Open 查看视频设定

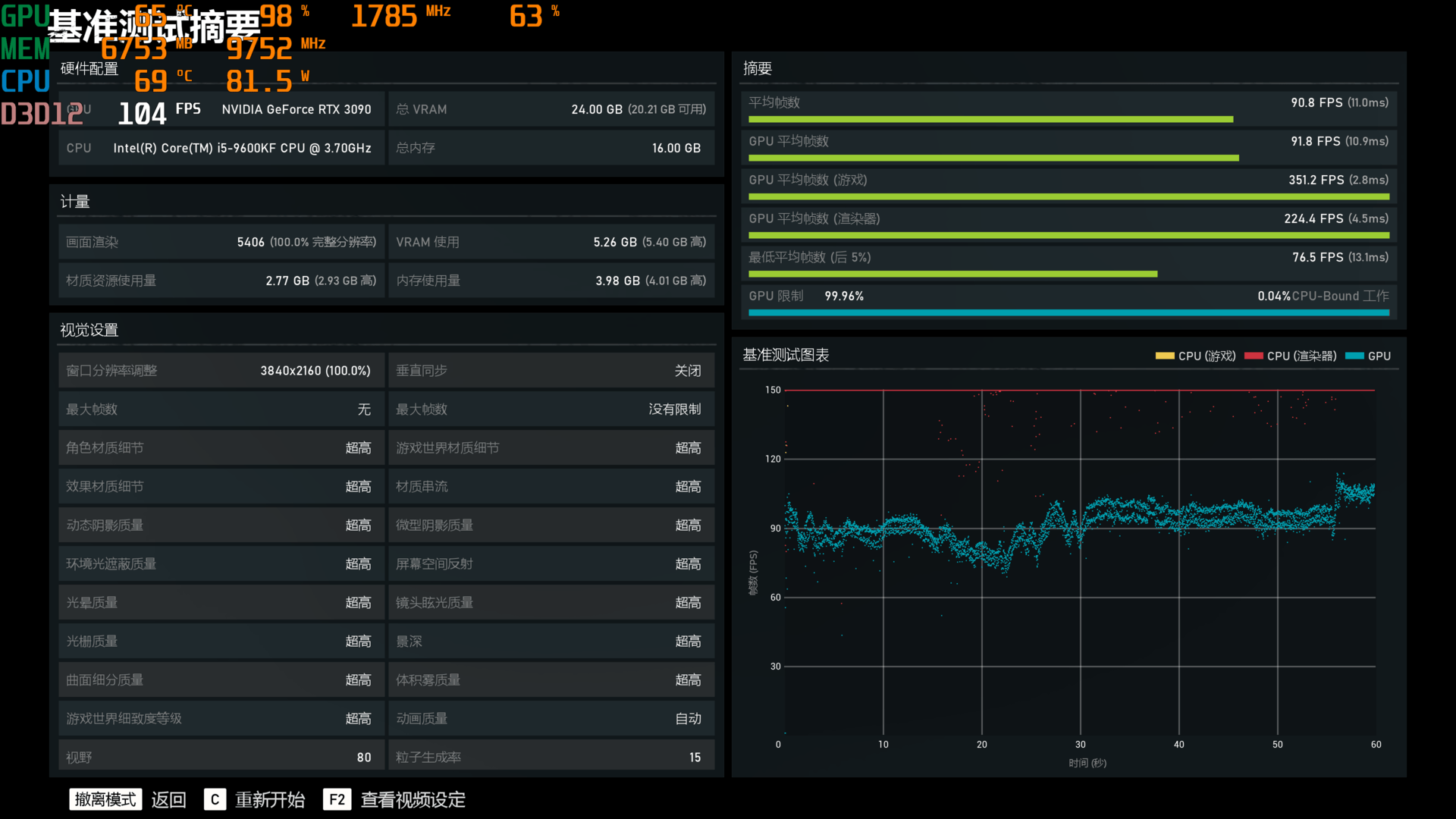(x=413, y=800)
